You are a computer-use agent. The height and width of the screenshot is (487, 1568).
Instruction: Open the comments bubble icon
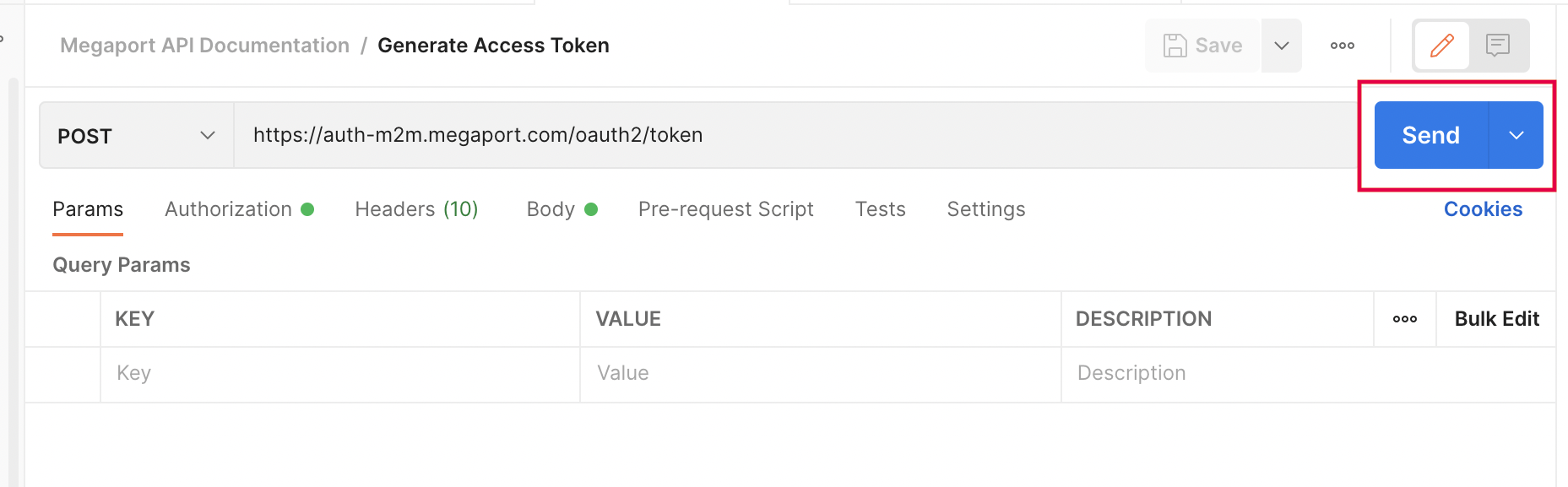[x=1499, y=45]
